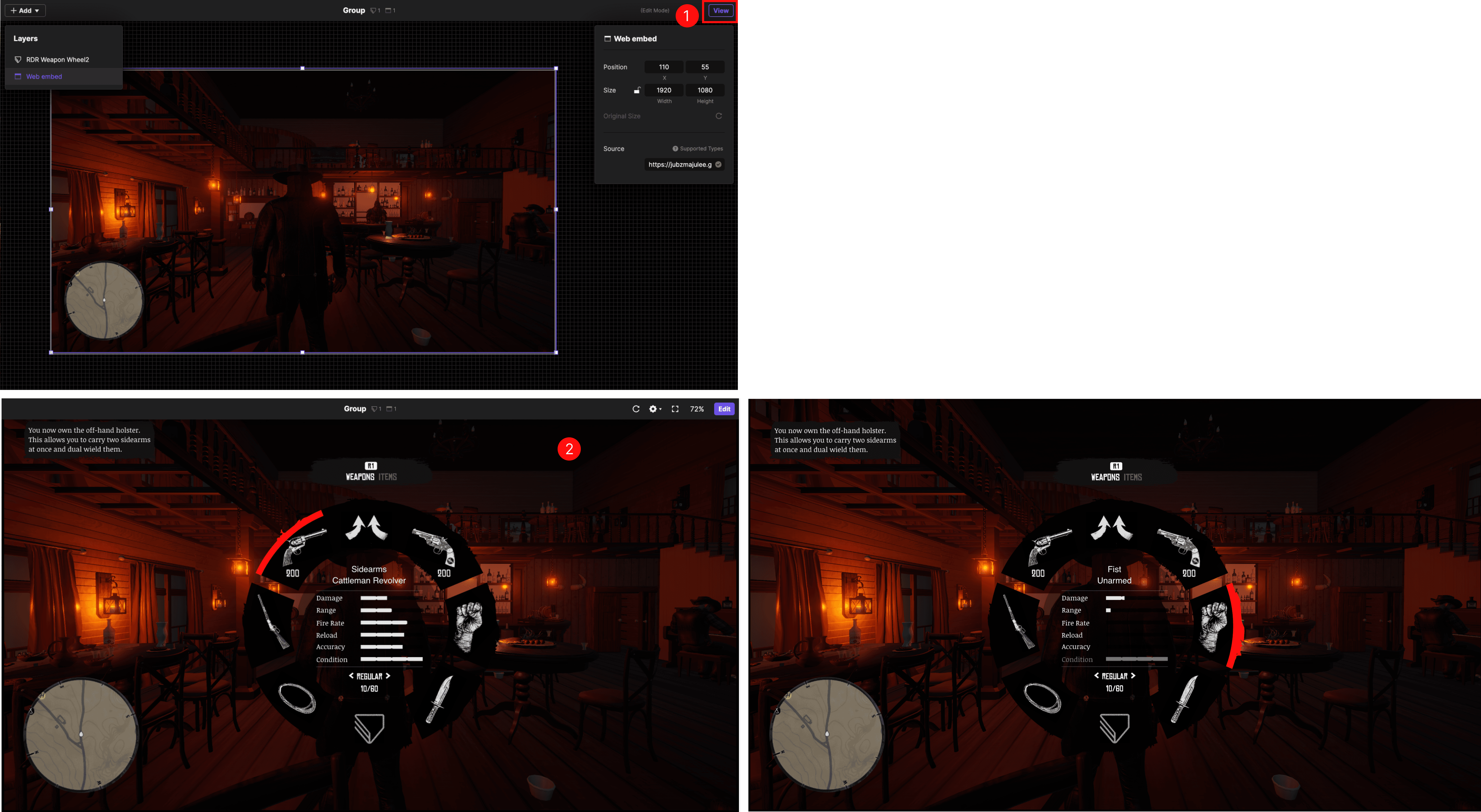Viewport: 1481px width, 812px height.
Task: Select RDR Weapon Wheel2 in the Layers list
Action: [x=57, y=59]
